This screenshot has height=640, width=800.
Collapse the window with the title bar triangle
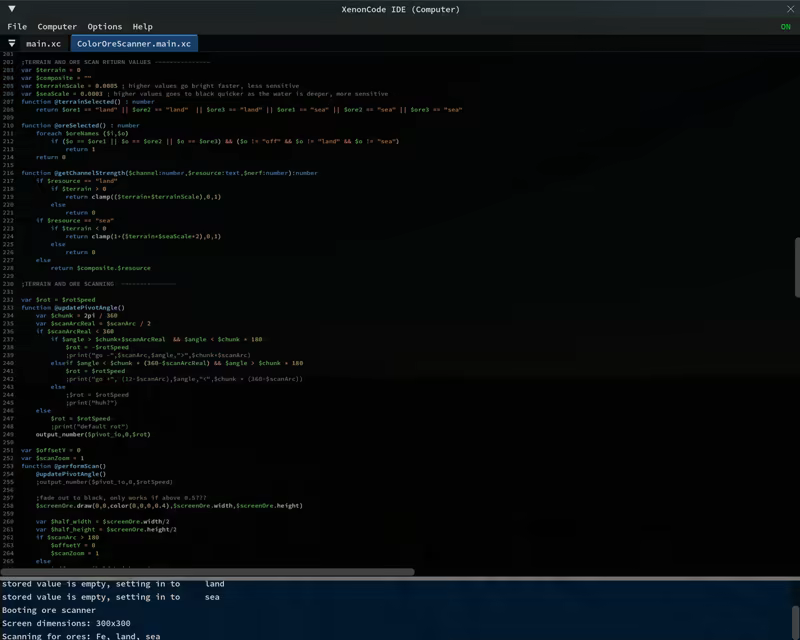click(x=11, y=9)
